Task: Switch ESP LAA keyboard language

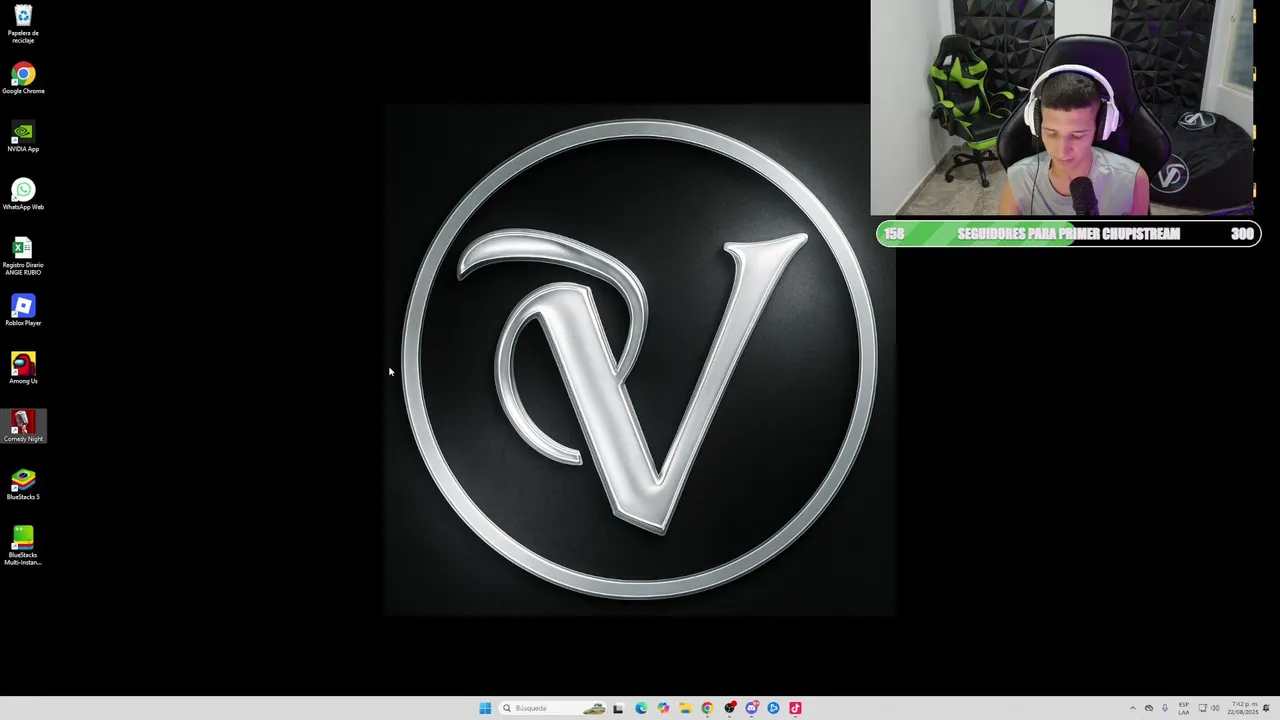Action: [1184, 708]
